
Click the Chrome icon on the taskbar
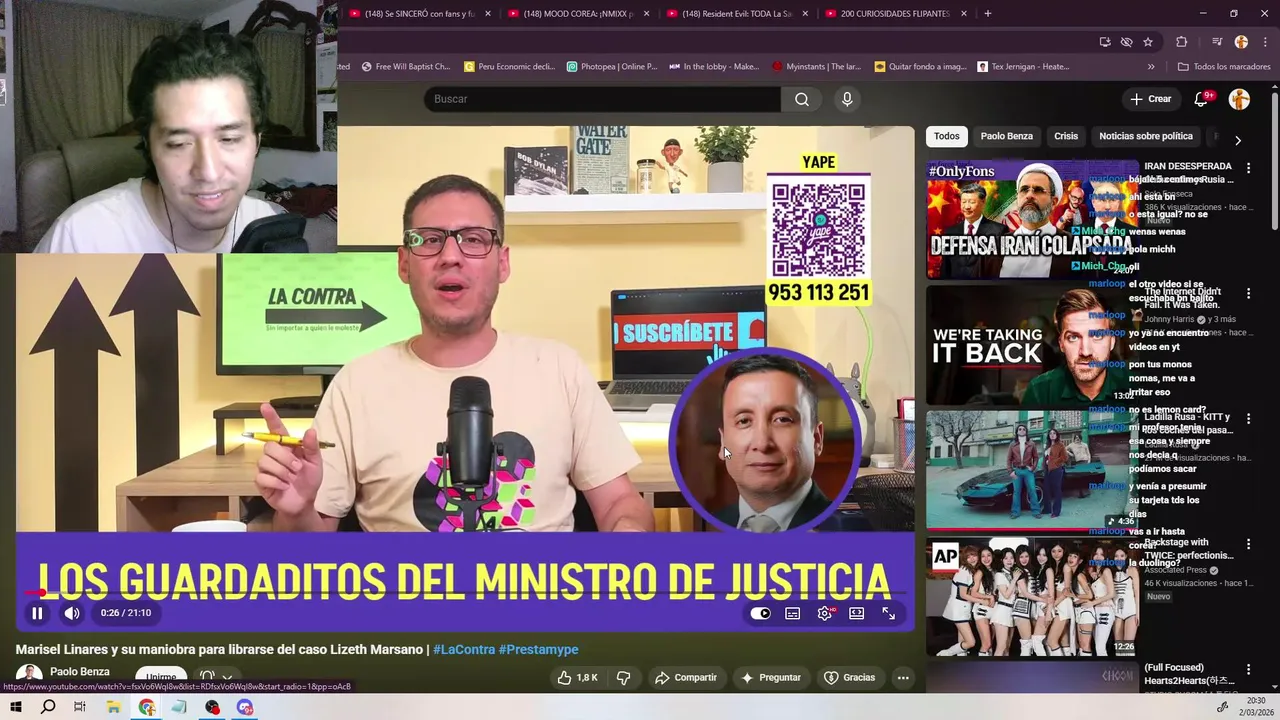click(x=147, y=707)
